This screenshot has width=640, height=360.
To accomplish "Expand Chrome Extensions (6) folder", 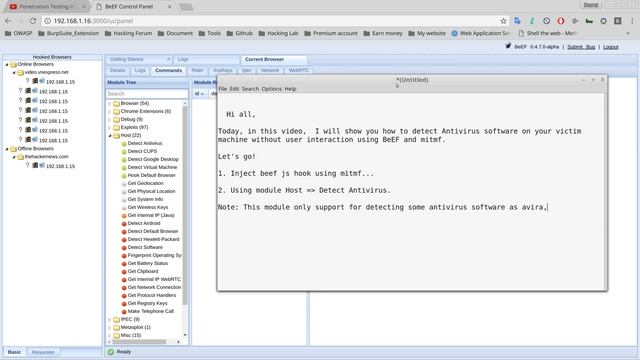I will [109, 111].
